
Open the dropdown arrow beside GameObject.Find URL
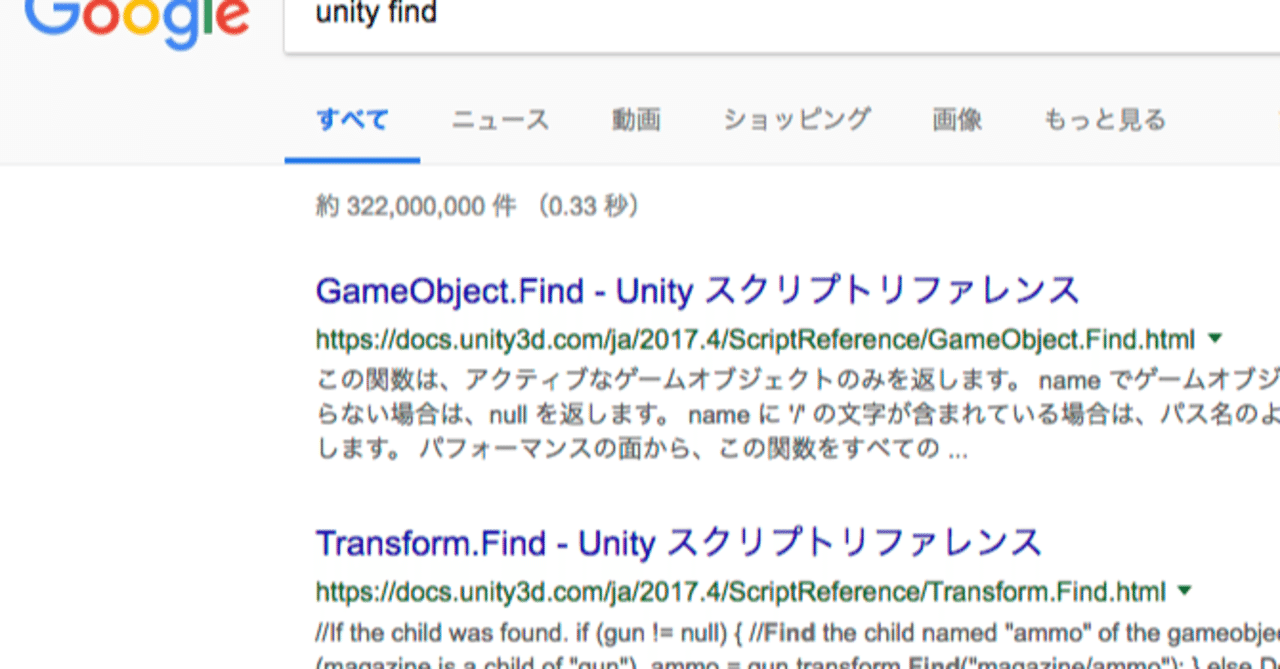pos(1213,338)
